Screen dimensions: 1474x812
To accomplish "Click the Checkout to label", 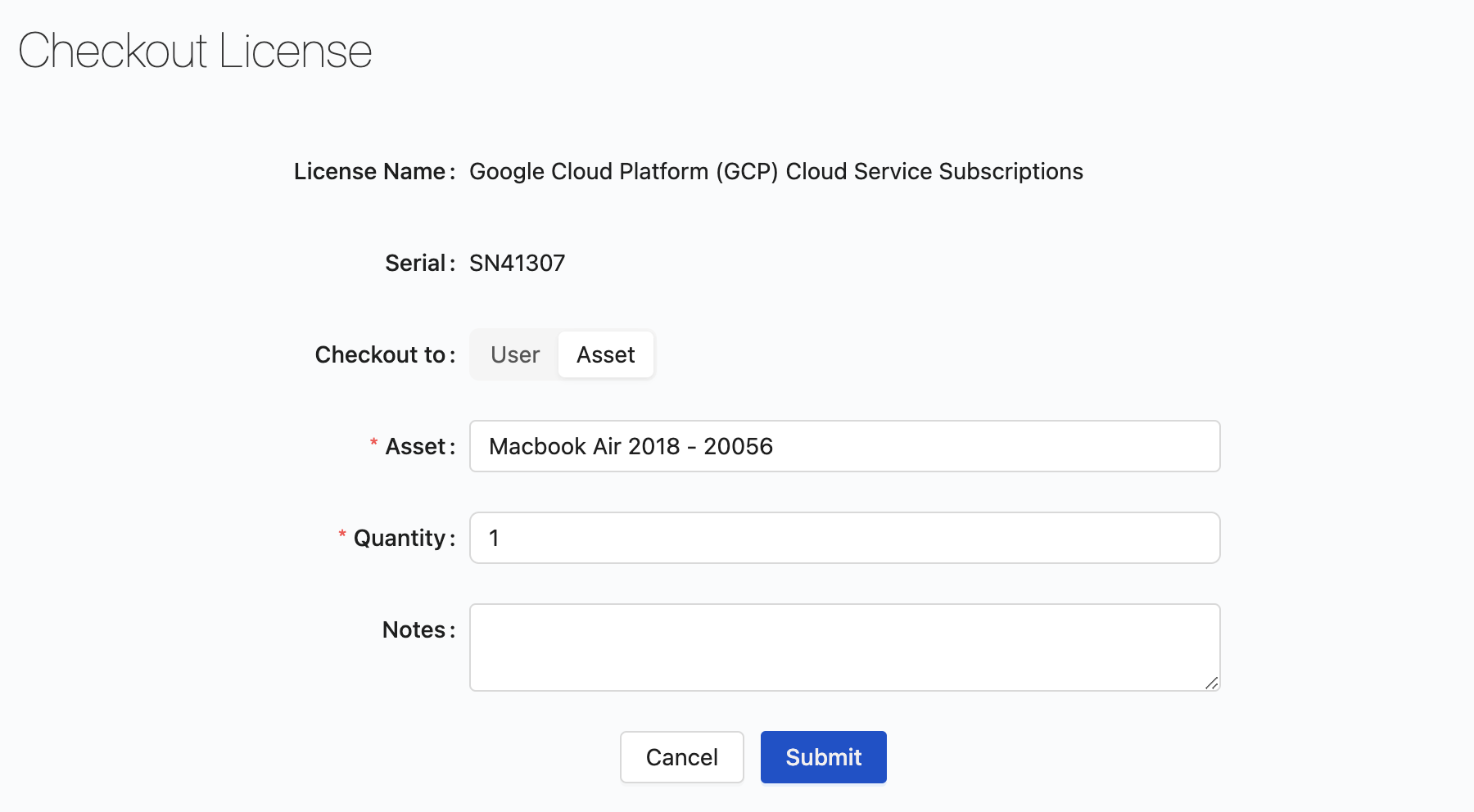I will (381, 354).
